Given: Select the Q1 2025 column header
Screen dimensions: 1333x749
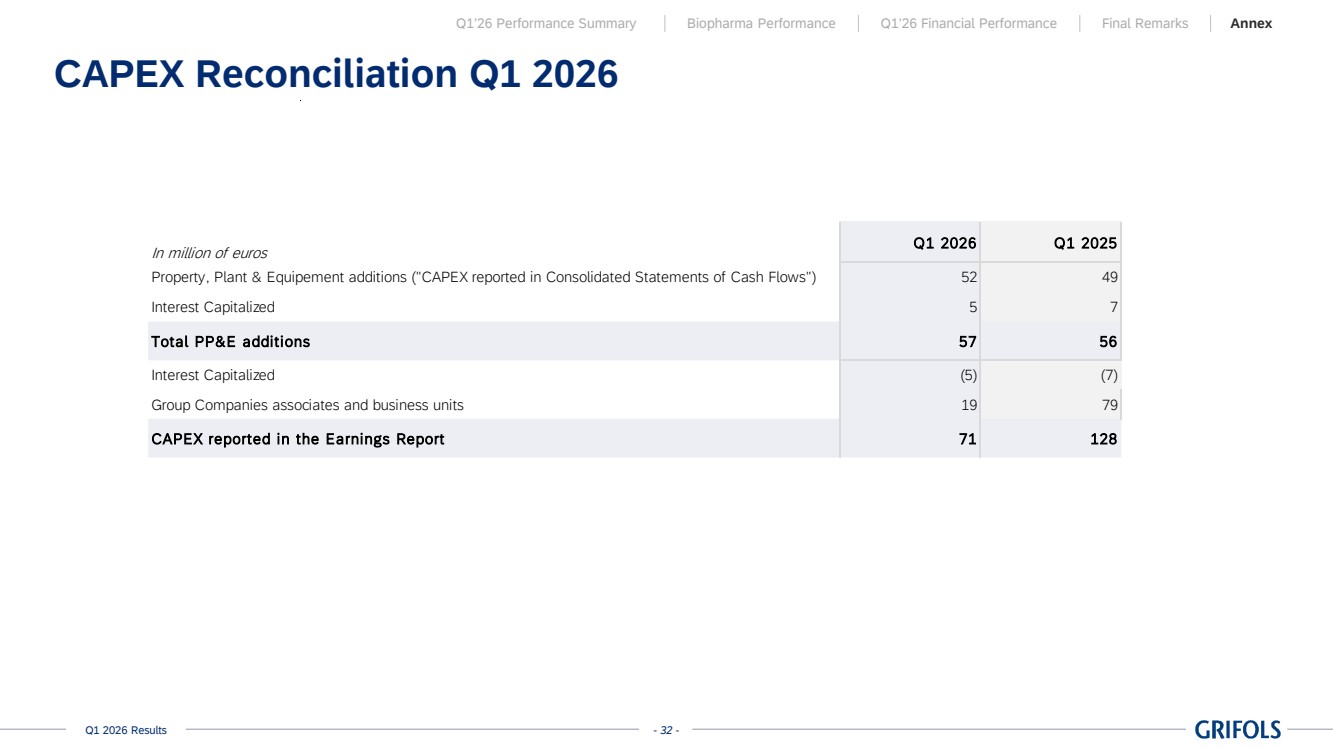Looking at the screenshot, I should coord(1085,243).
